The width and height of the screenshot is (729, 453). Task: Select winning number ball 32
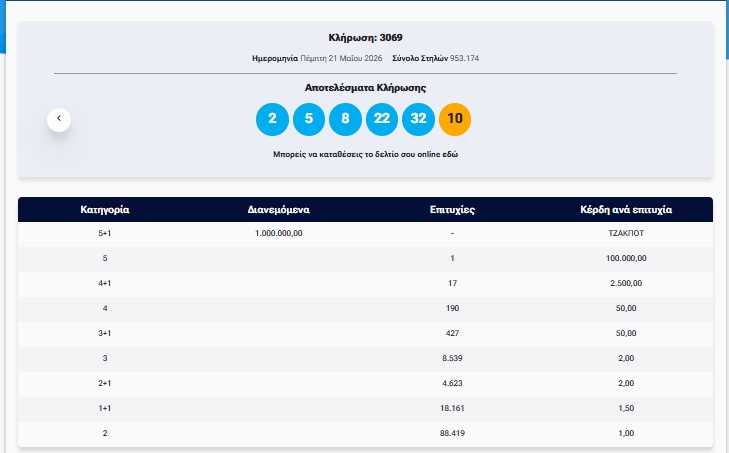tap(418, 119)
